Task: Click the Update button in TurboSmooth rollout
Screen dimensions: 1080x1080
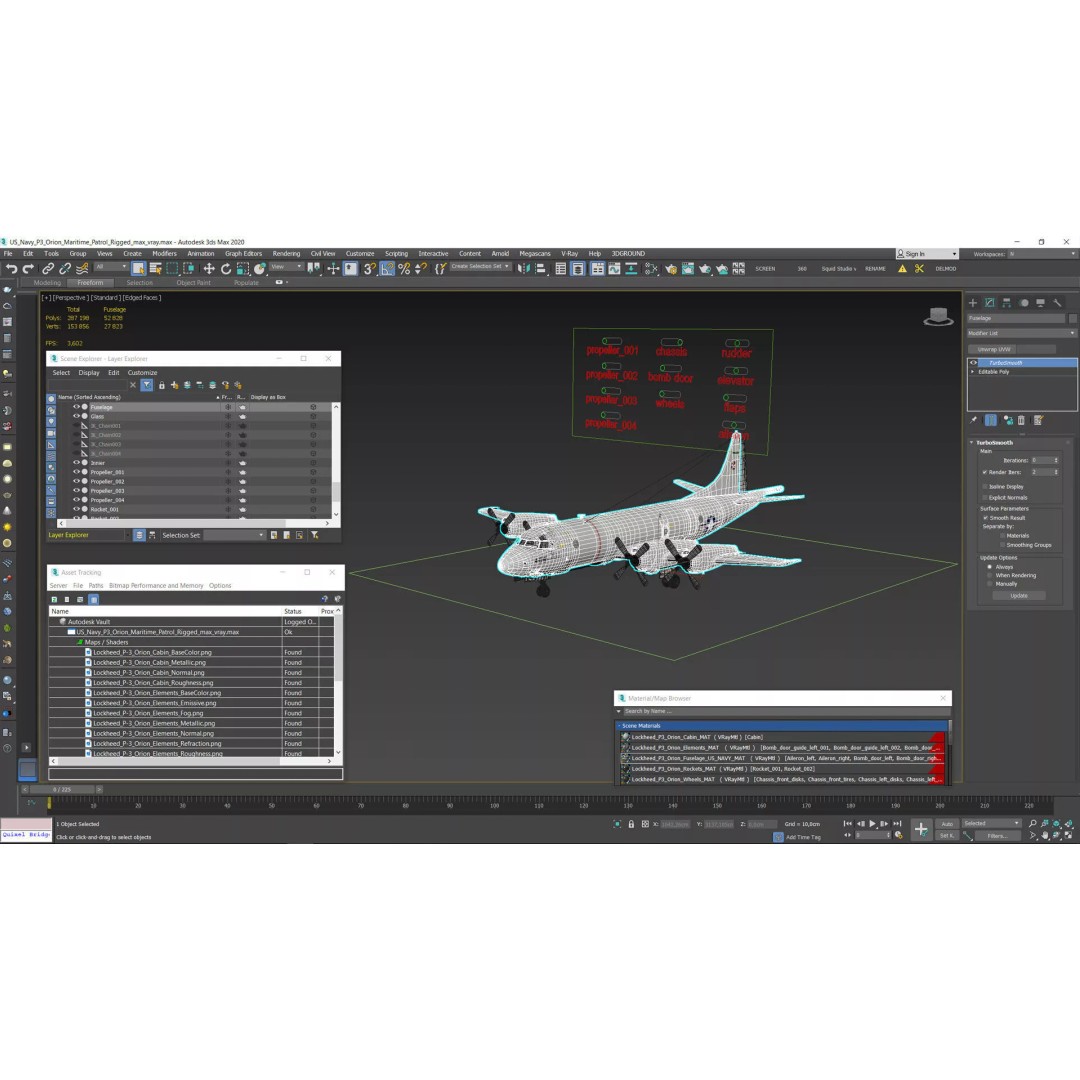Action: (x=1019, y=596)
